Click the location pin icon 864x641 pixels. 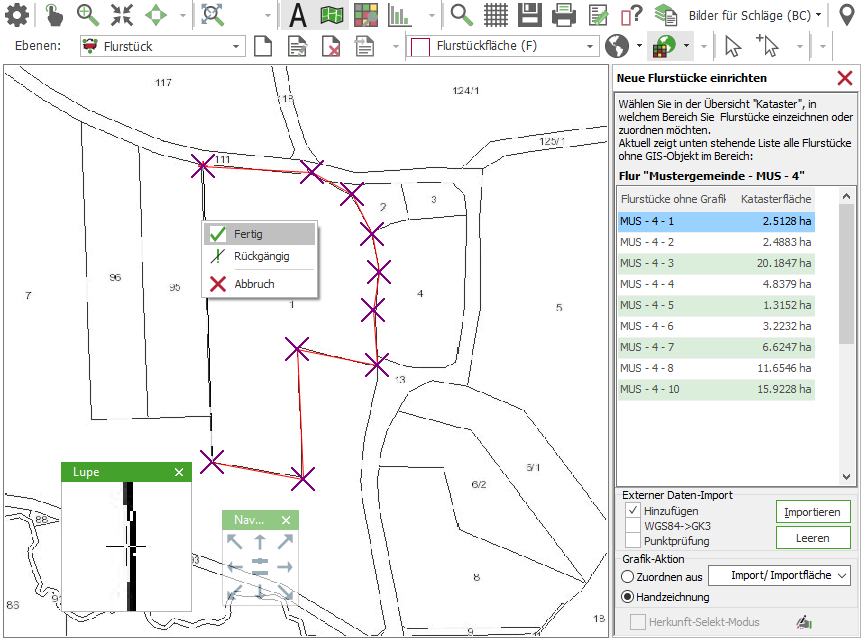click(847, 15)
